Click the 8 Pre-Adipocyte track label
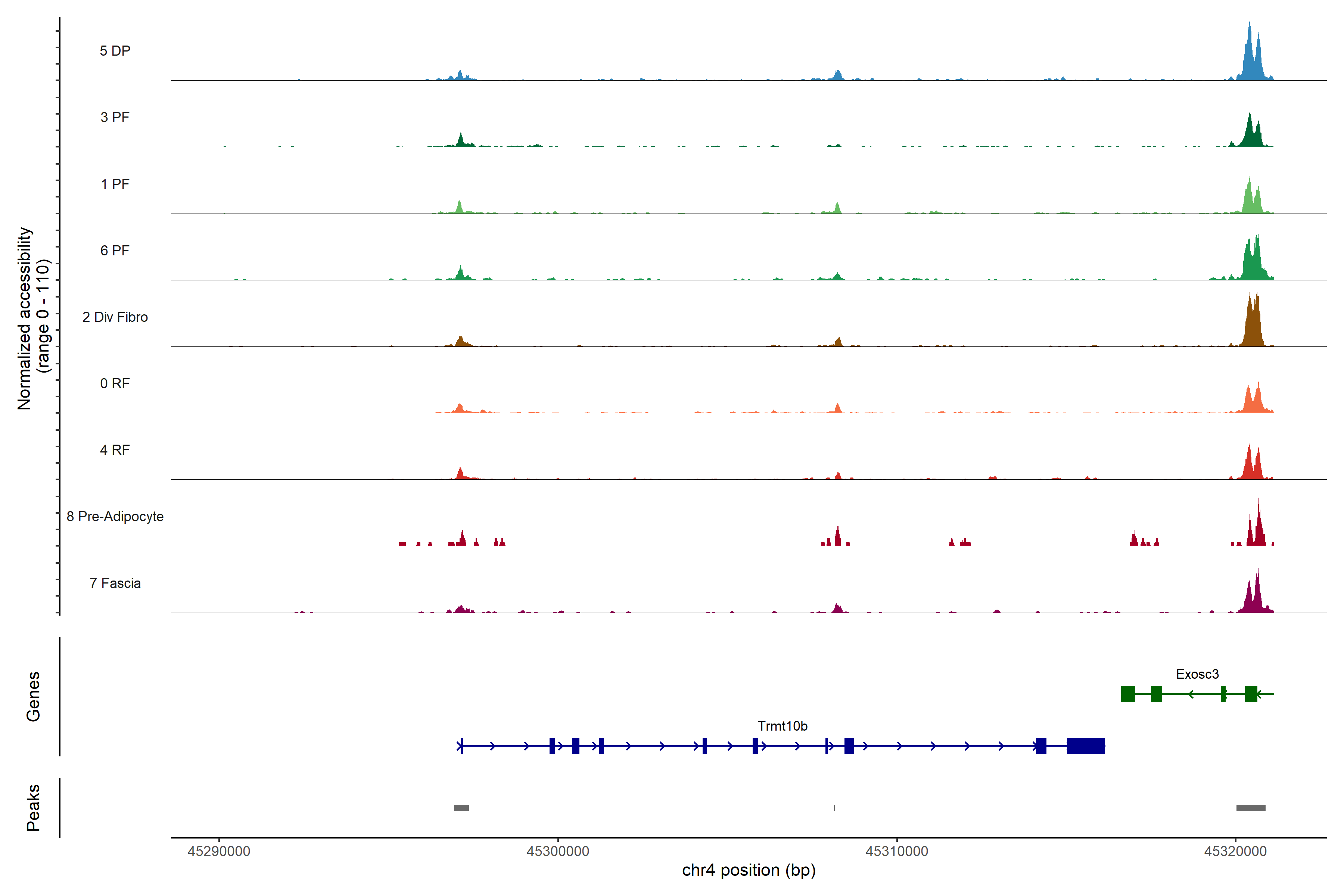The width and height of the screenshot is (1344, 896). 115,517
